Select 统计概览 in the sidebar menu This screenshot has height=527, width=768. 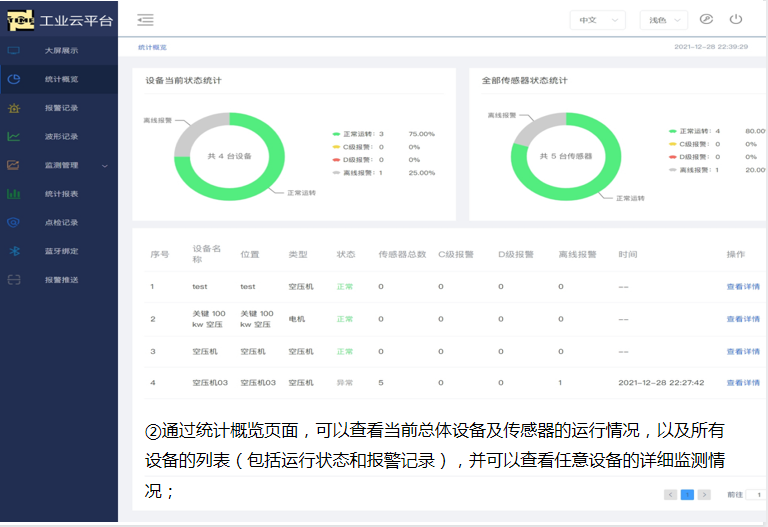62,79
